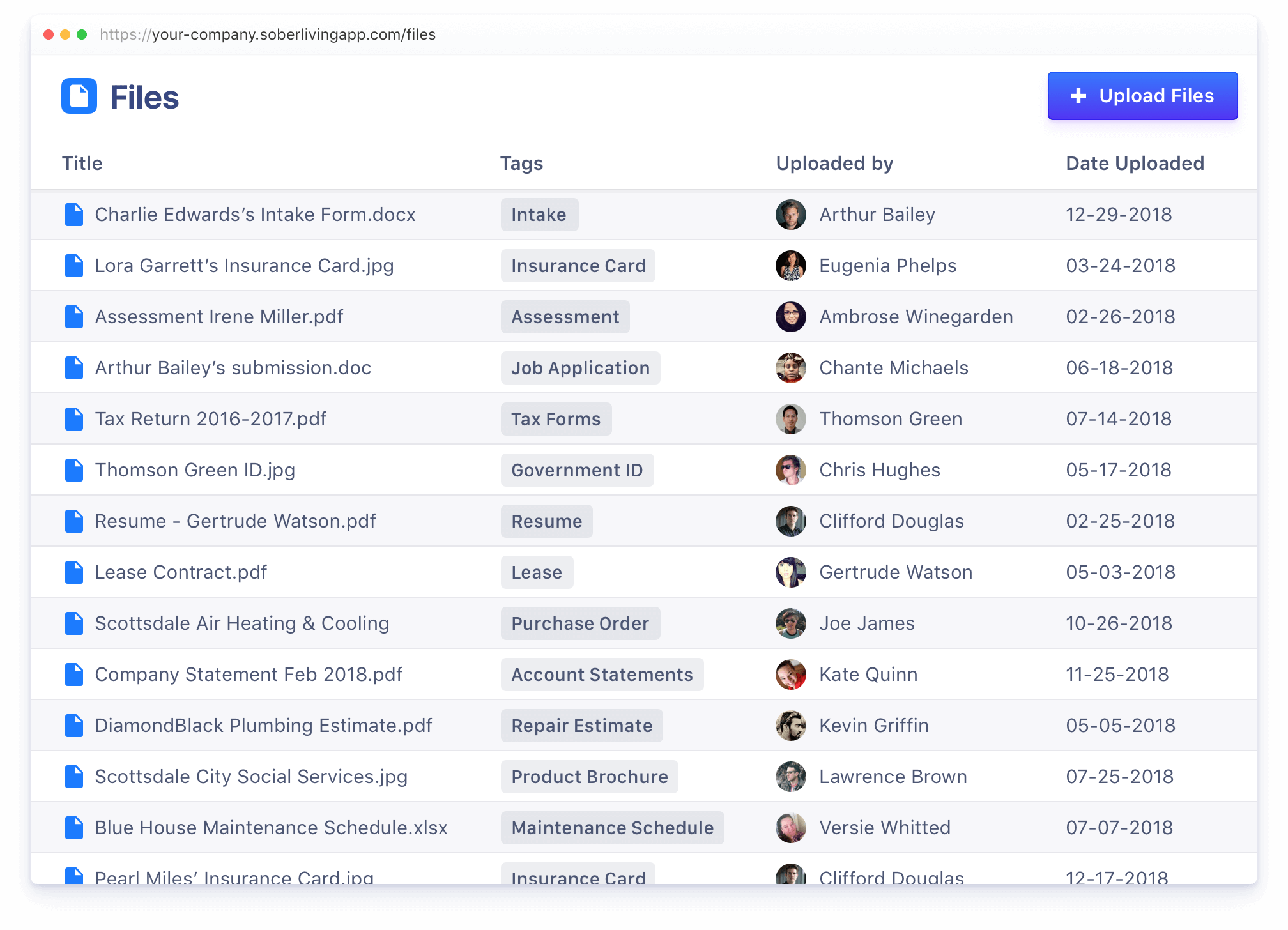Click the file icon beside Blue House Maintenance Schedule.xlsx
Screen dimensions: 1288x930
tap(74, 828)
